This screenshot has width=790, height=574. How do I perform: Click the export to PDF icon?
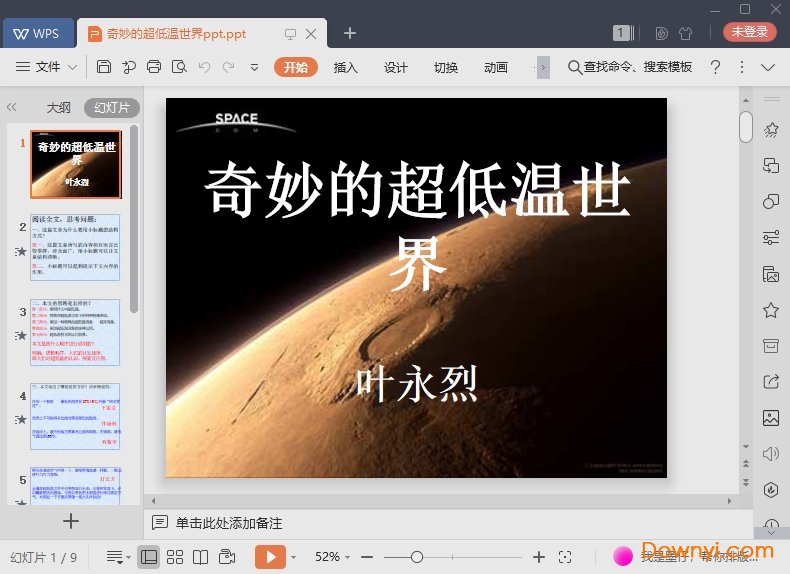(129, 67)
